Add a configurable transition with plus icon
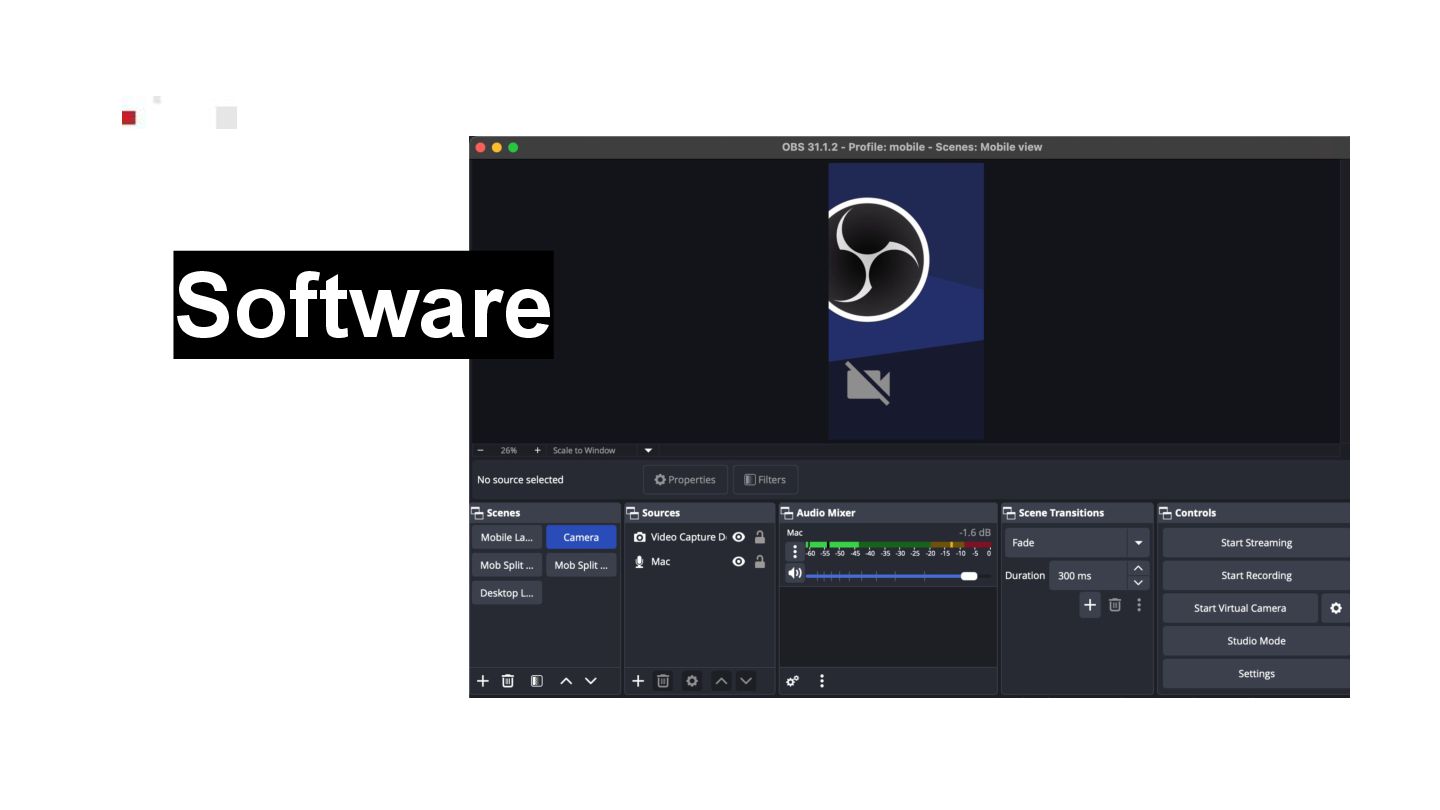 point(1090,605)
